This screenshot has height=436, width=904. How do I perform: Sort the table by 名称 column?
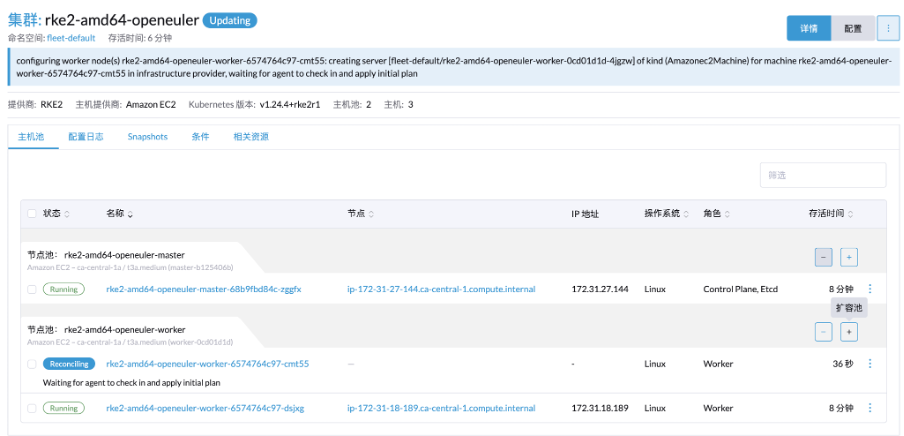tap(119, 214)
